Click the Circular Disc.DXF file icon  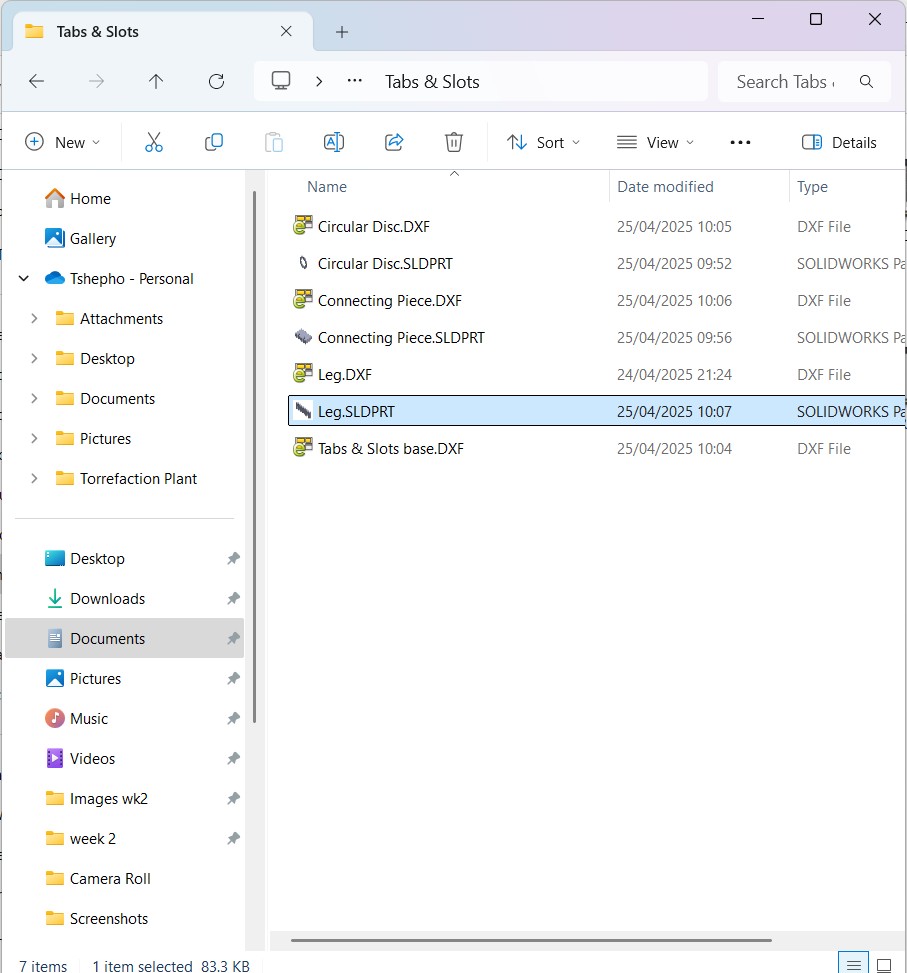pyautogui.click(x=303, y=226)
